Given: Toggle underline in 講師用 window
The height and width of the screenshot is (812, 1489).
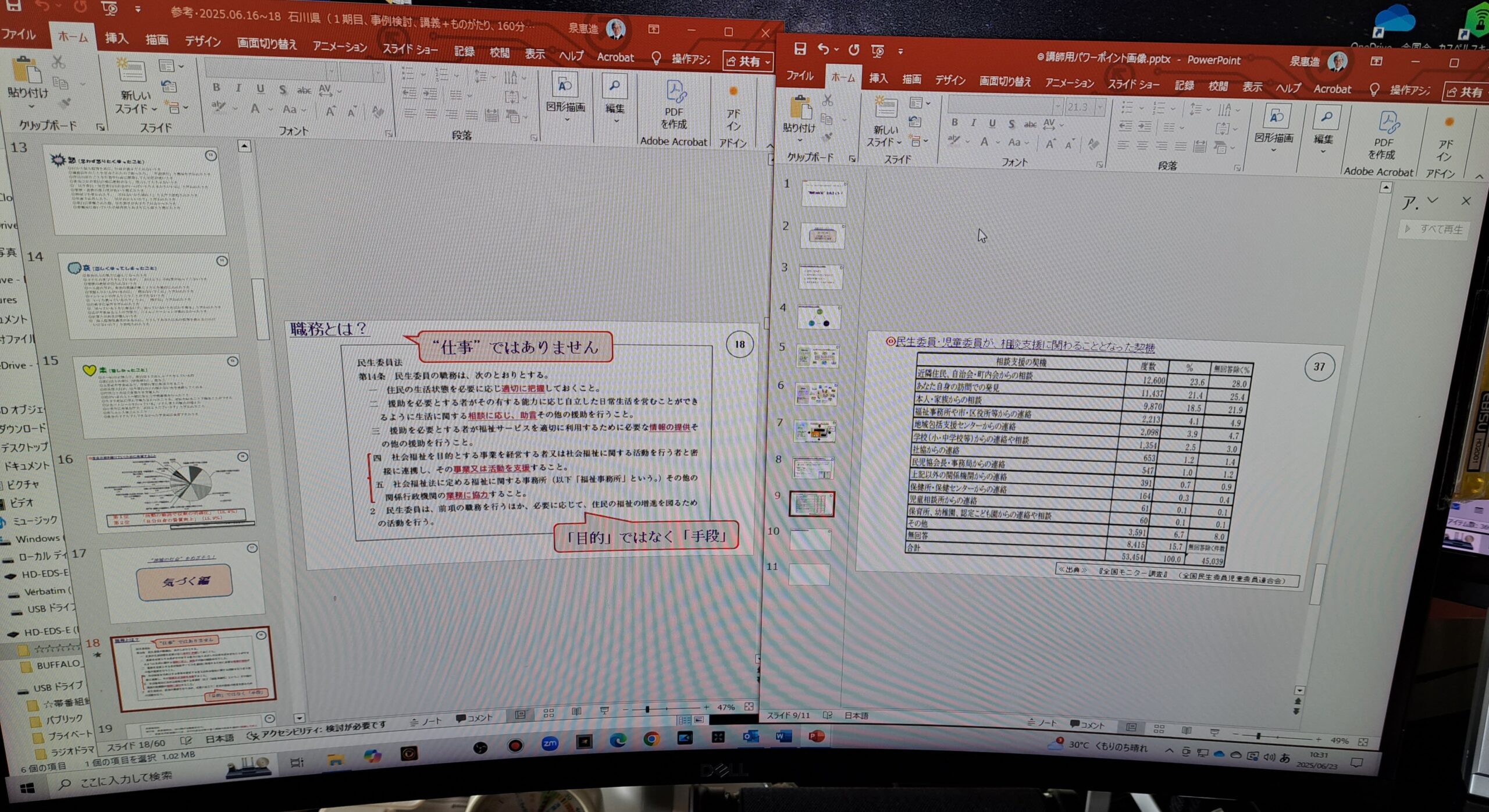Looking at the screenshot, I should click(x=992, y=123).
